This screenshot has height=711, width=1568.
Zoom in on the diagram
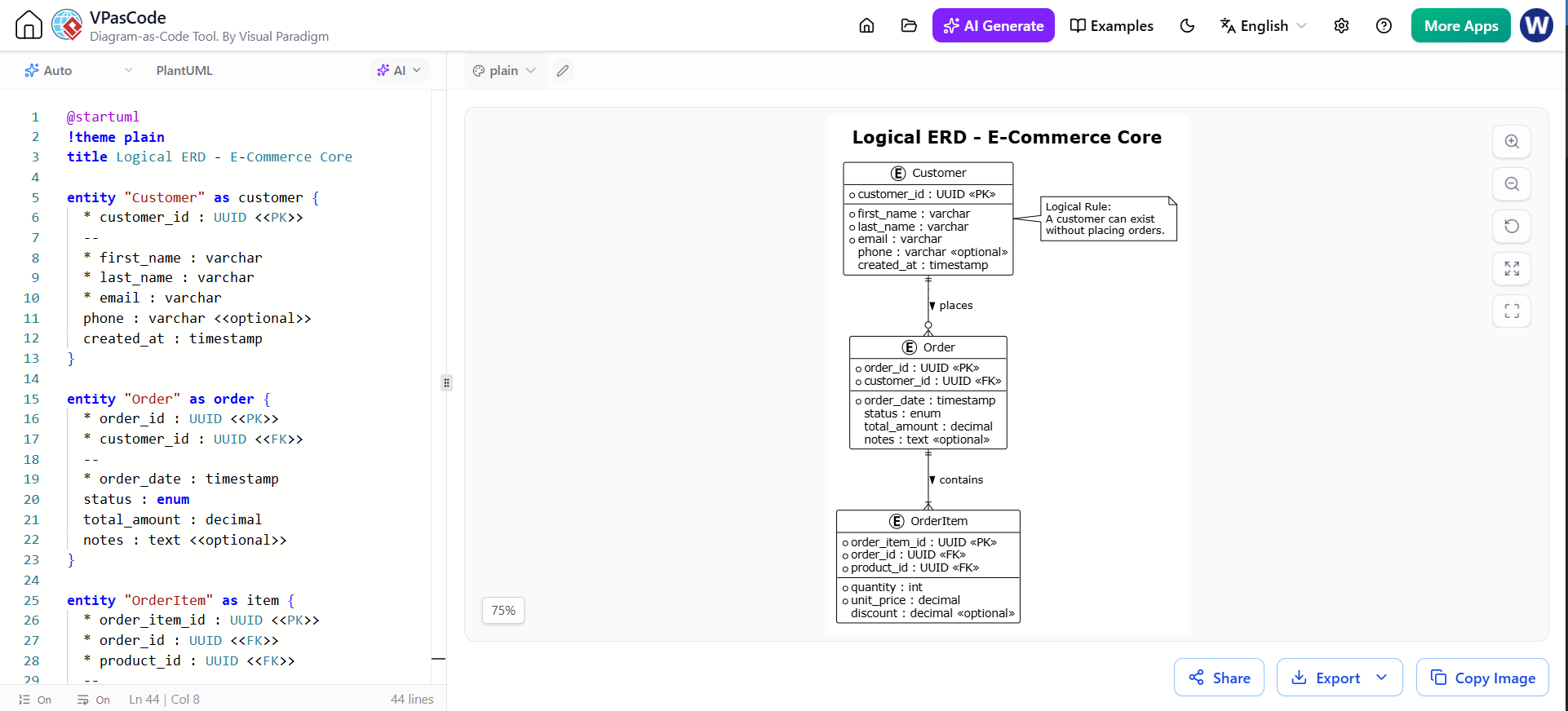[x=1512, y=141]
